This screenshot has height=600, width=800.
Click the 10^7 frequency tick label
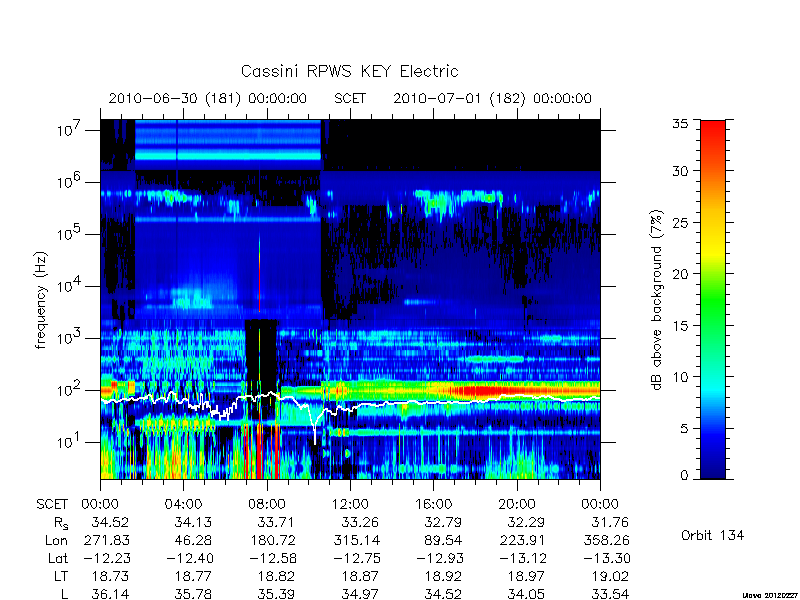coord(70,130)
